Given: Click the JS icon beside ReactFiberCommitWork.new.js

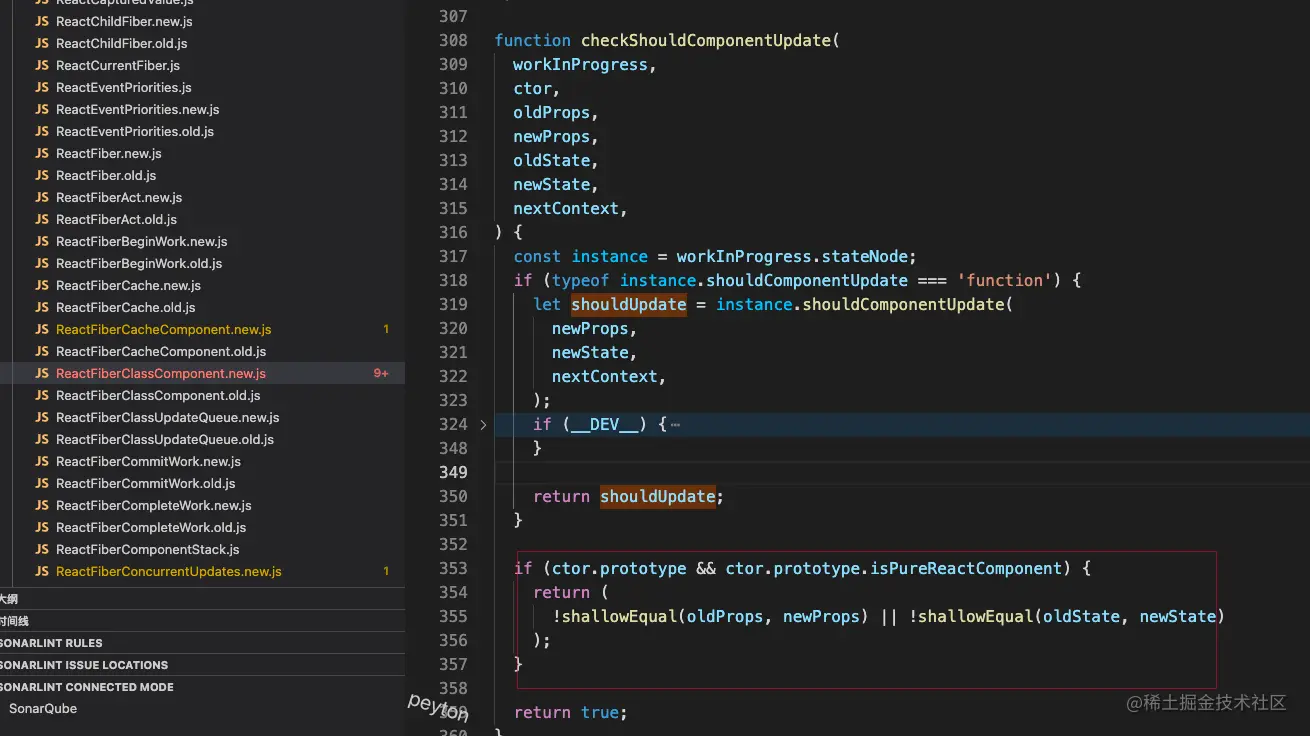Looking at the screenshot, I should click(42, 462).
